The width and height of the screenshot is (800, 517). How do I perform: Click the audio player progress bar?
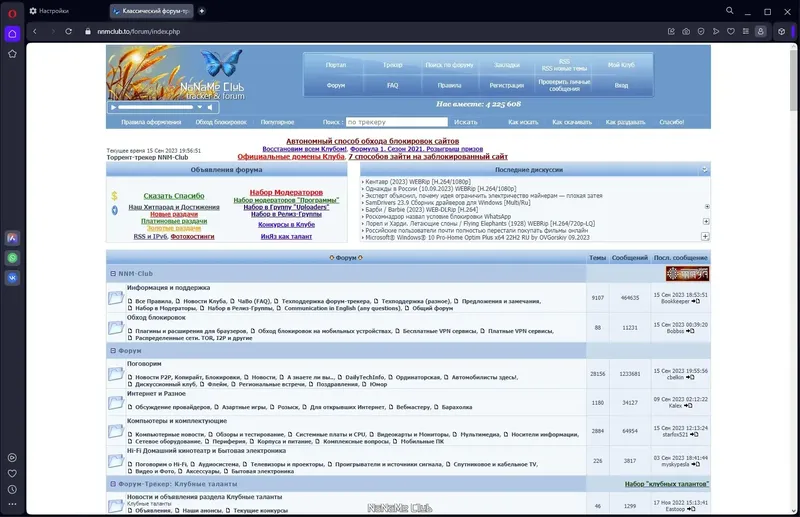pos(156,107)
